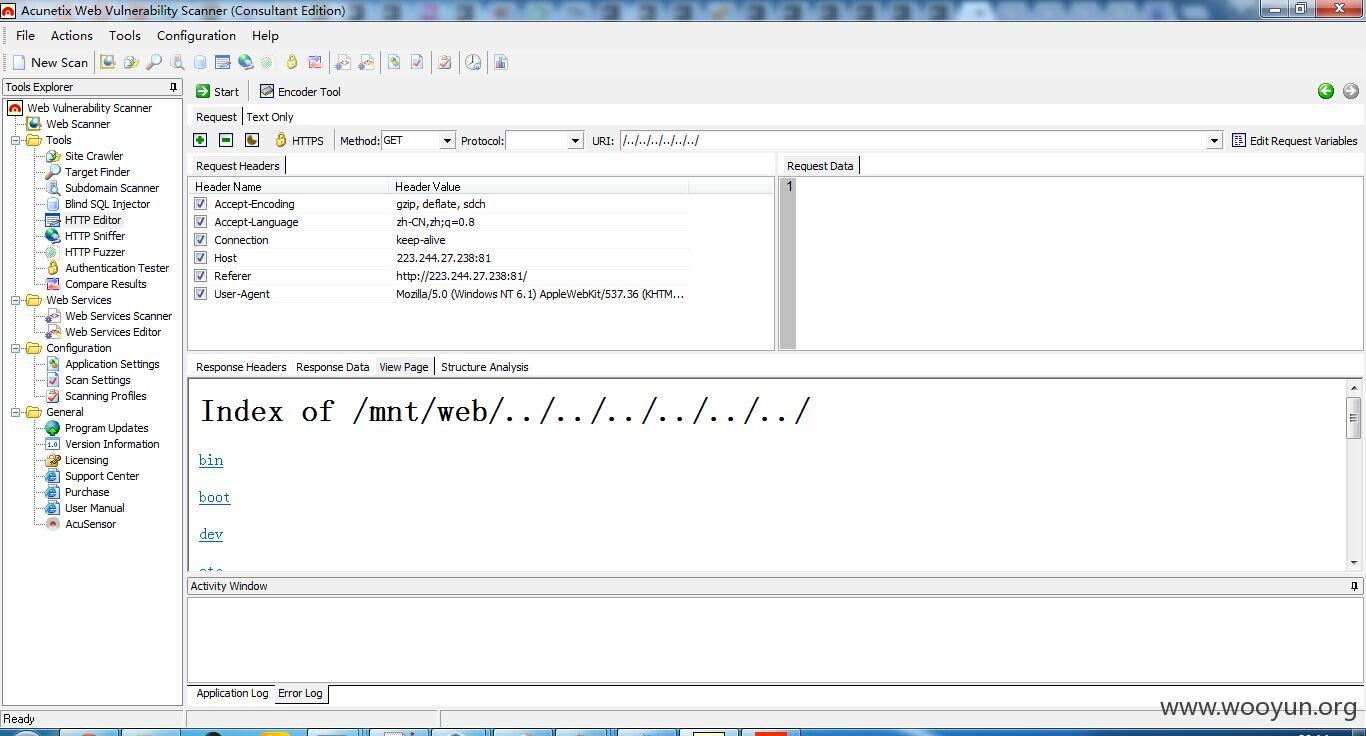Toggle the HTTPS padlock button
The image size is (1366, 736).
(x=299, y=141)
